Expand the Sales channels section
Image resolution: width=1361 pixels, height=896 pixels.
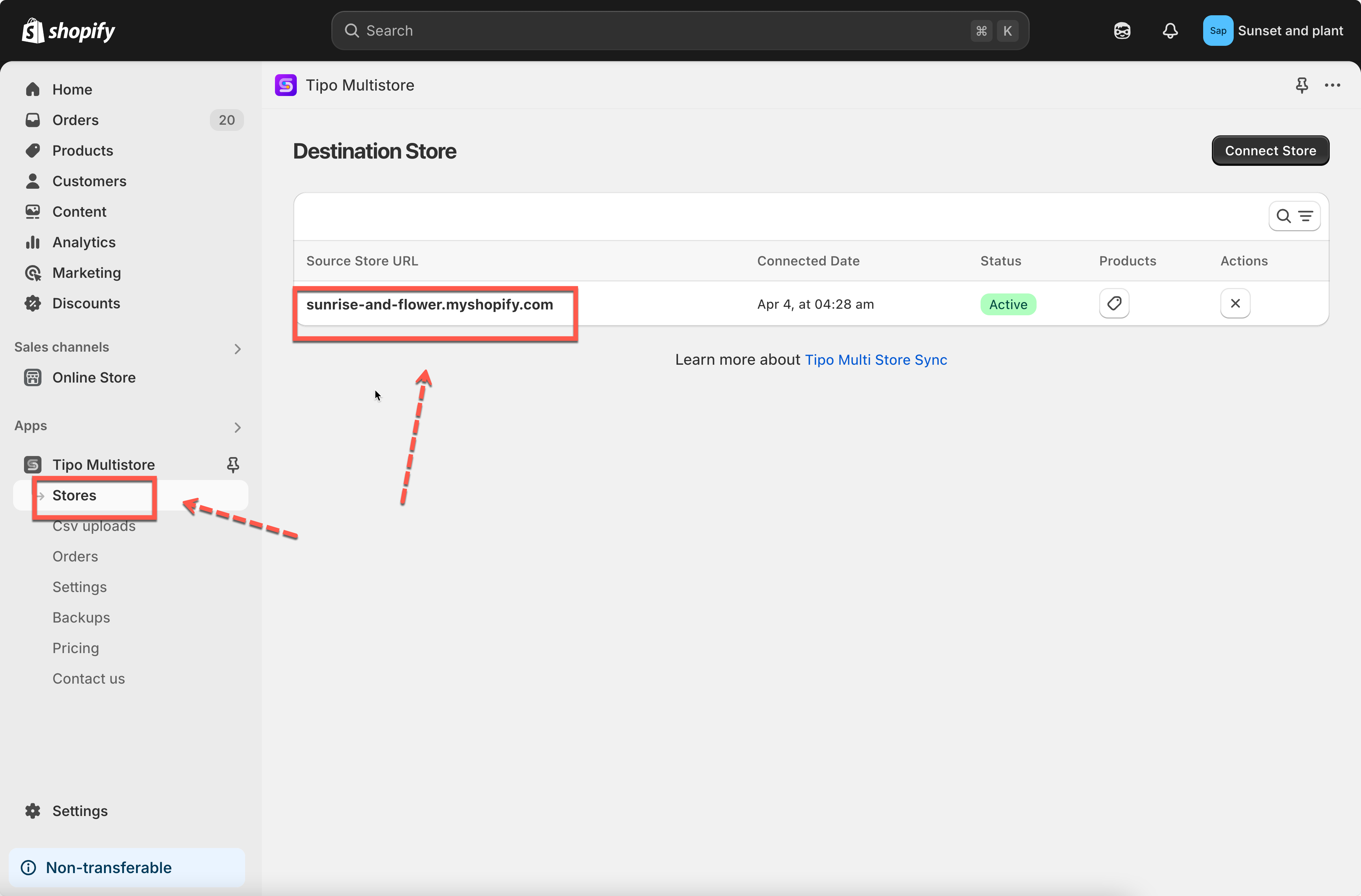pyautogui.click(x=237, y=348)
